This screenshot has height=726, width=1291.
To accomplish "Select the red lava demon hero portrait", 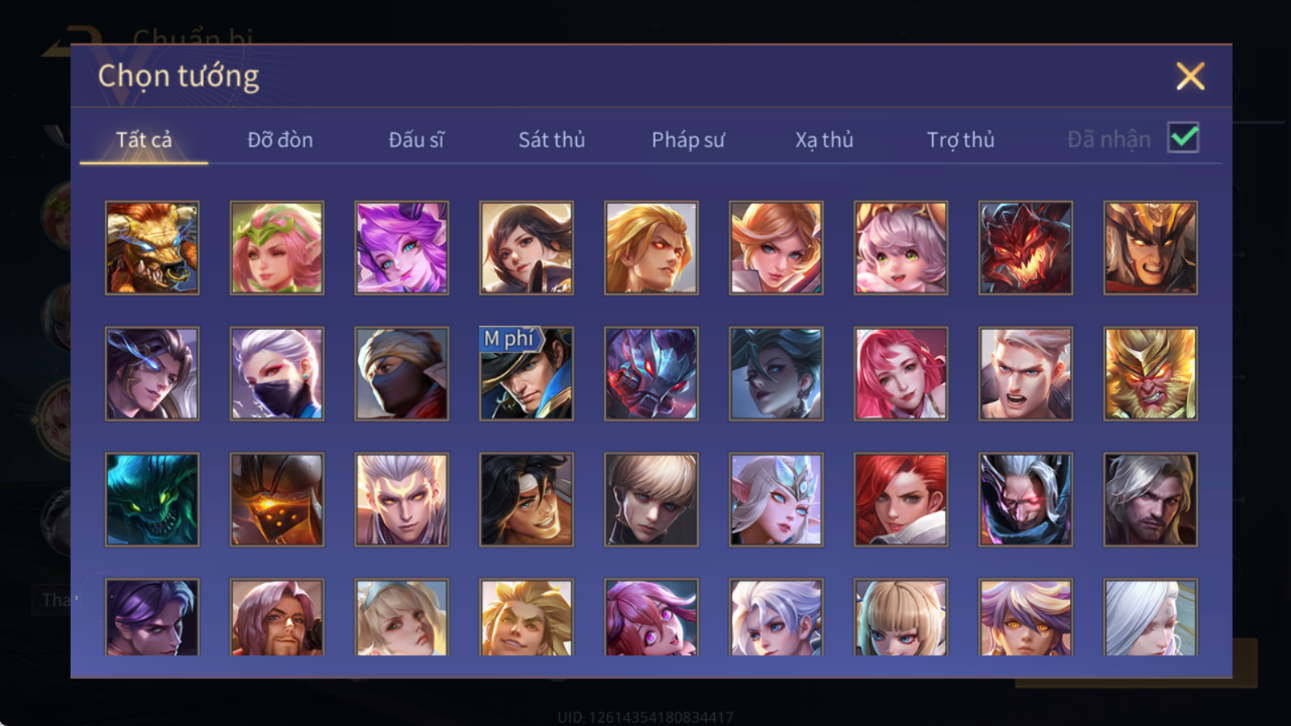I will tap(1025, 248).
